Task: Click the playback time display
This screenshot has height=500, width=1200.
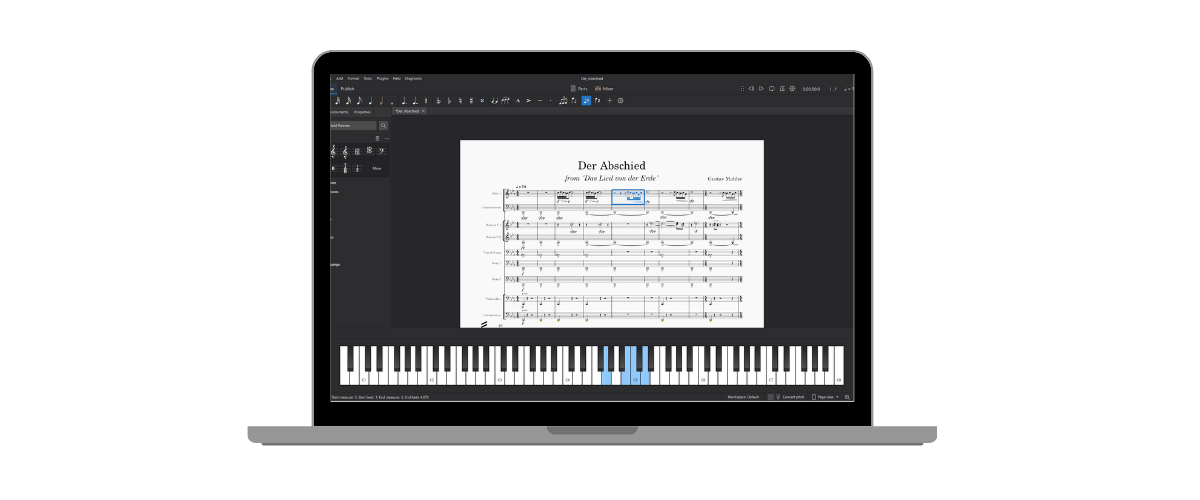Action: (811, 89)
